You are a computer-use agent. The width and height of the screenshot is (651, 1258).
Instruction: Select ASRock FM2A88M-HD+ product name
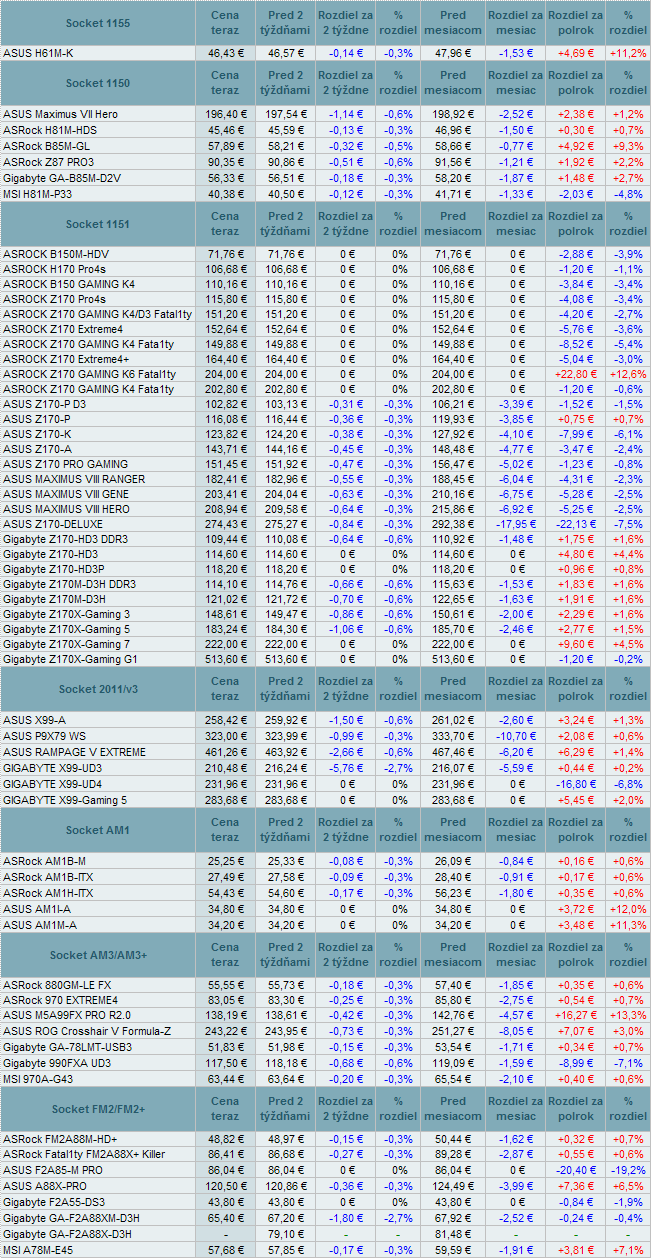[x=60, y=1139]
